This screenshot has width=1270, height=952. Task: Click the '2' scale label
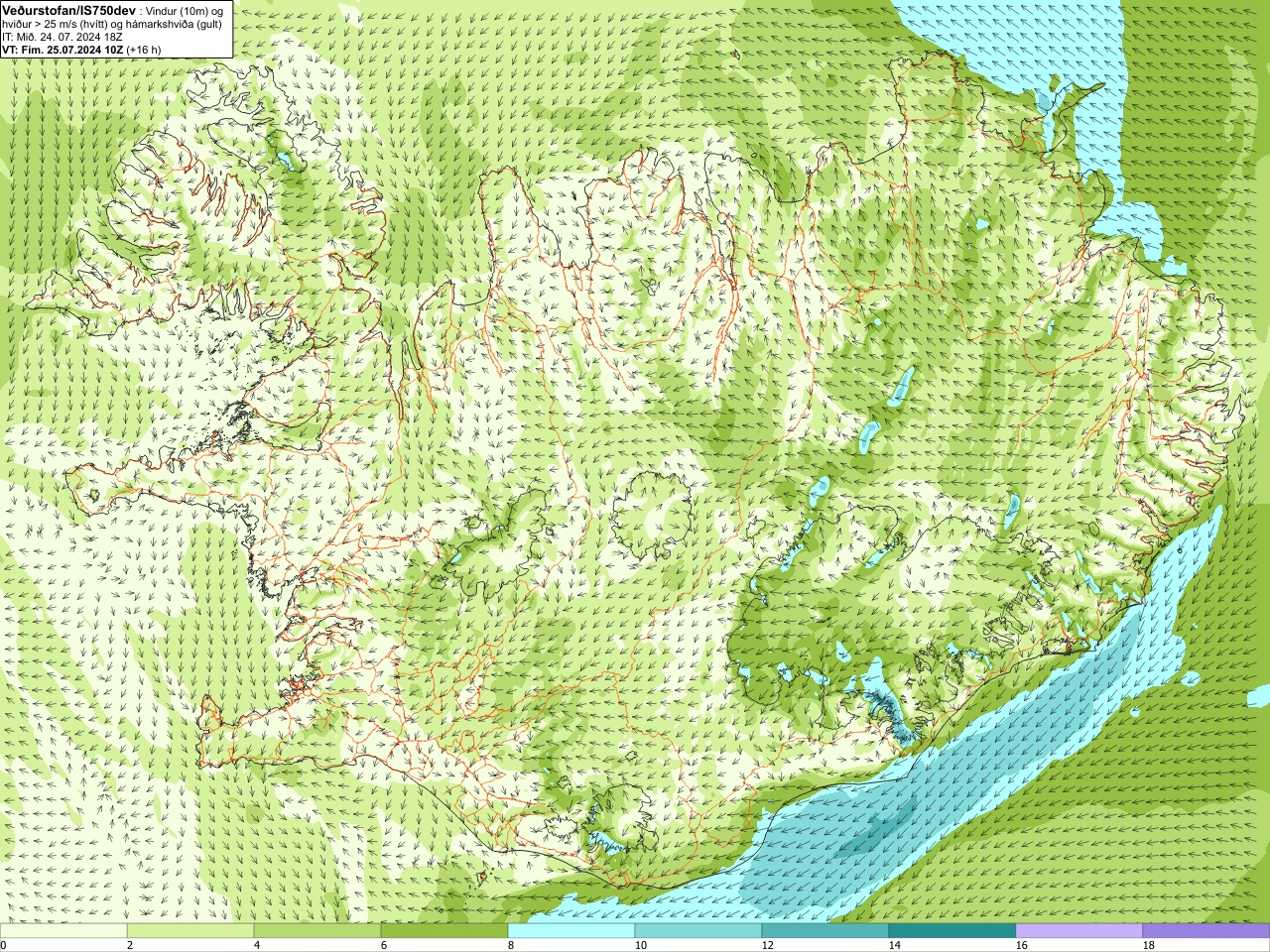(130, 946)
